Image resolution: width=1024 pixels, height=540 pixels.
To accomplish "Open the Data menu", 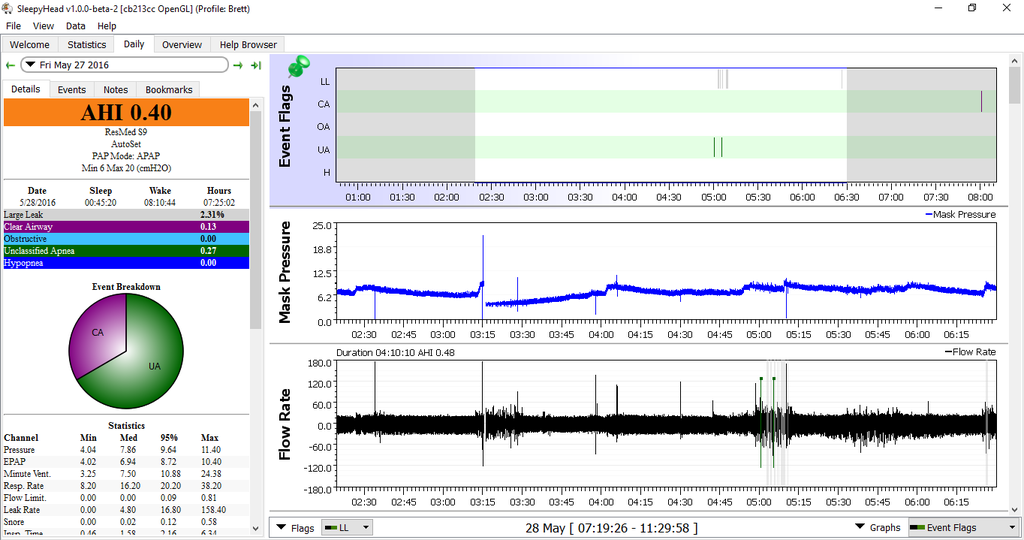I will point(75,26).
